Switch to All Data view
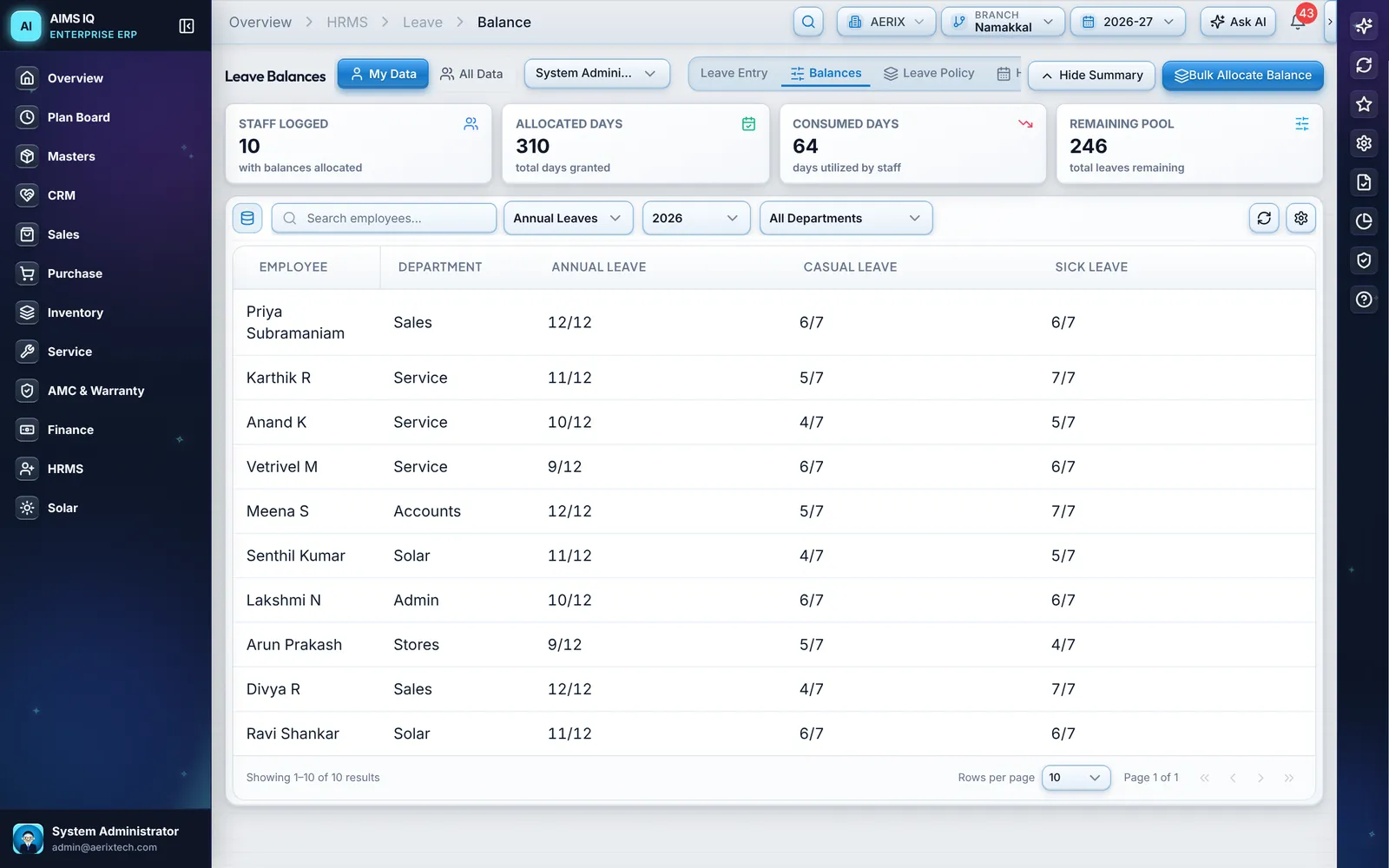Image resolution: width=1389 pixels, height=868 pixels. pyautogui.click(x=471, y=74)
